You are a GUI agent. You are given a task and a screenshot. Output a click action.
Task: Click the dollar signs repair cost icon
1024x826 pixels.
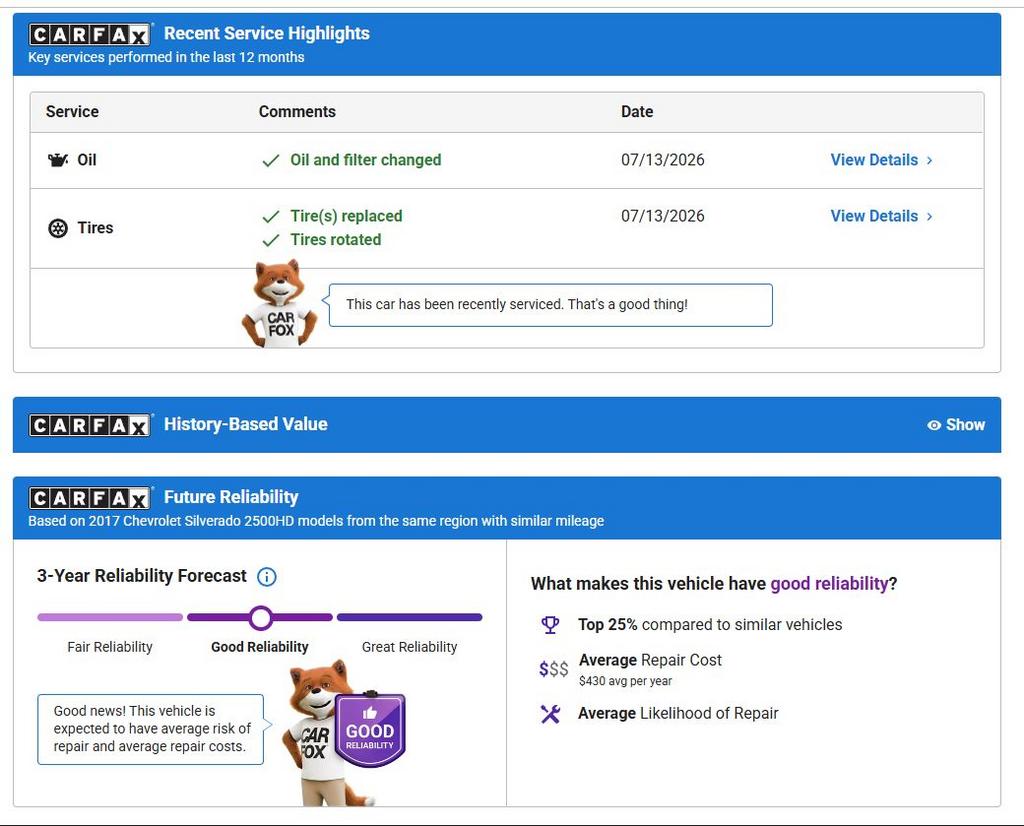click(x=553, y=669)
